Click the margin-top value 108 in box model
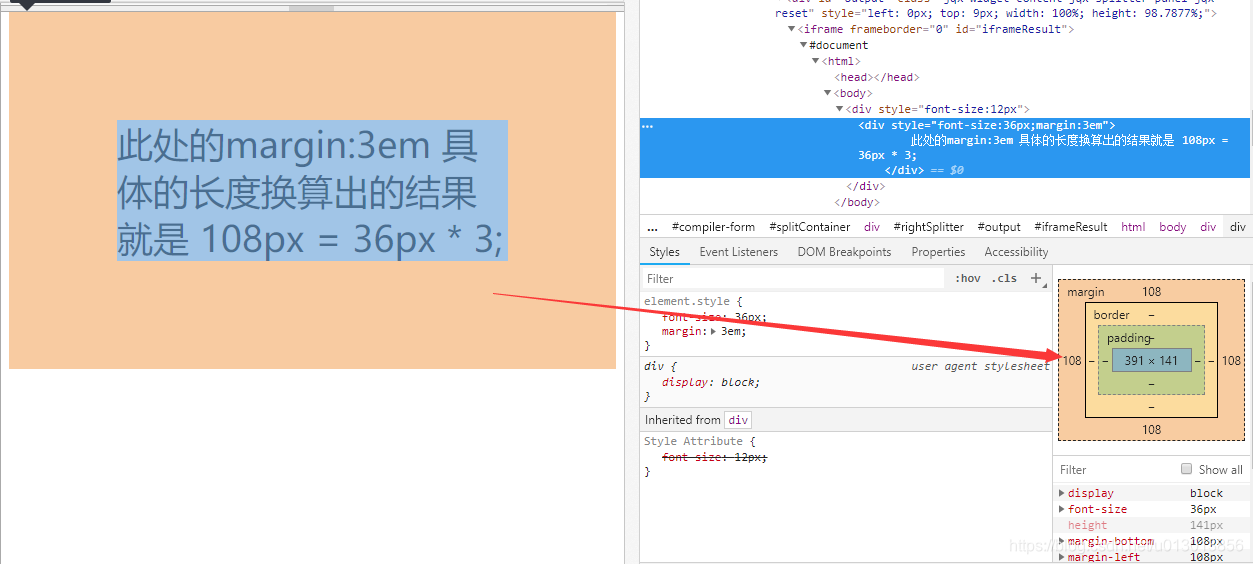Viewport: 1253px width, 564px height. point(1152,292)
